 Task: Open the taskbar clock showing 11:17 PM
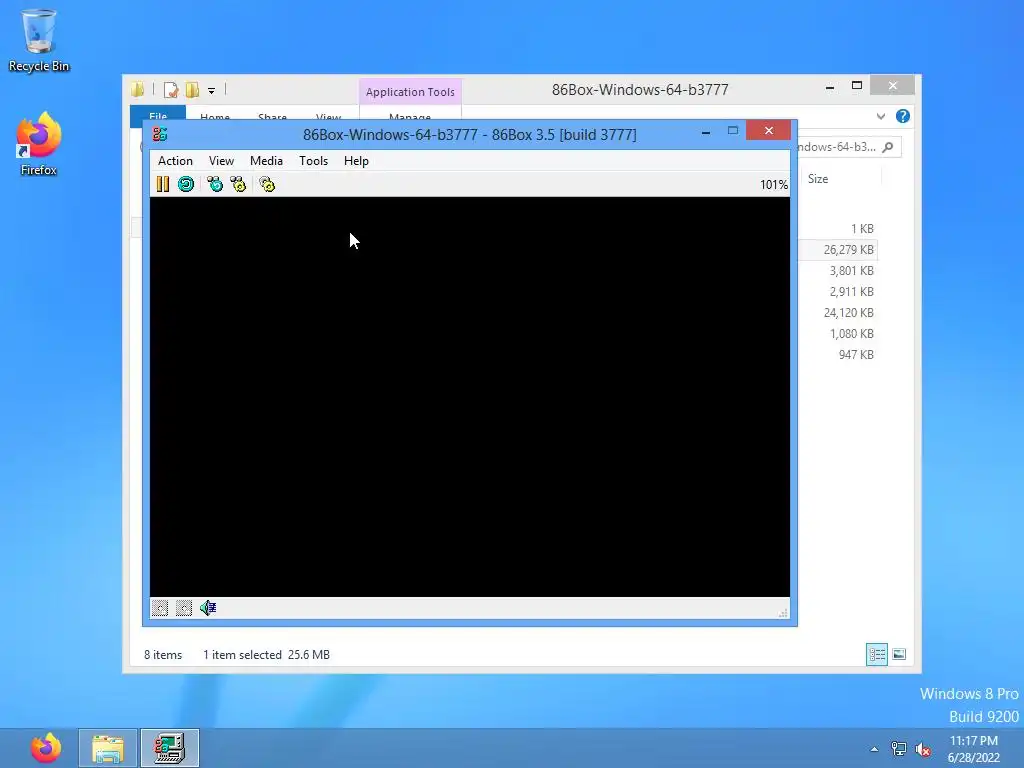point(974,749)
